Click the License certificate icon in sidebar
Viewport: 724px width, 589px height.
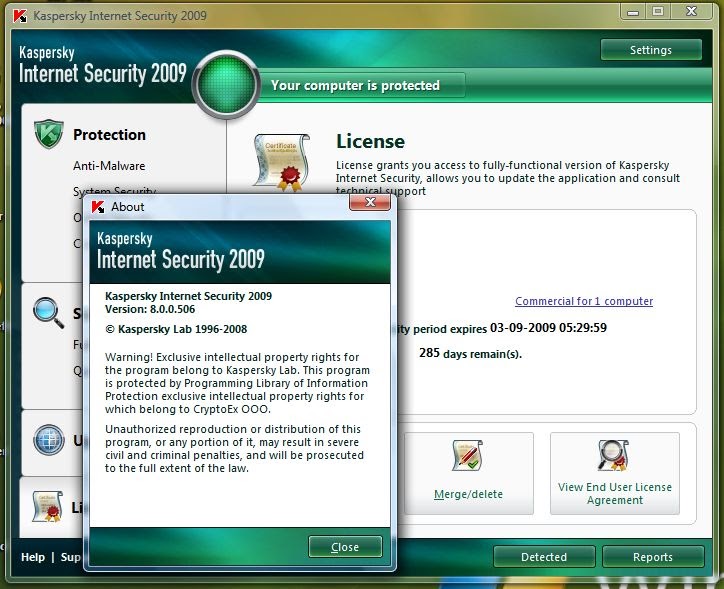click(x=48, y=506)
